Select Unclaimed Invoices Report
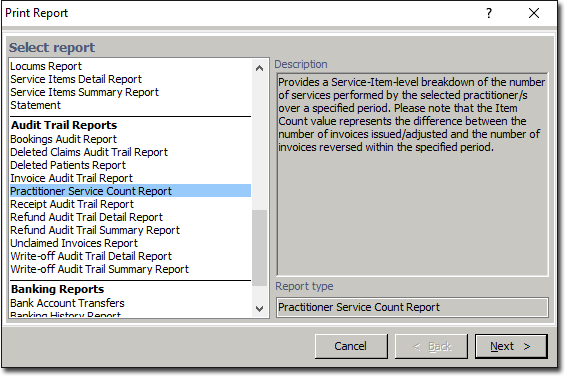This screenshot has height=376, width=565. point(74,243)
